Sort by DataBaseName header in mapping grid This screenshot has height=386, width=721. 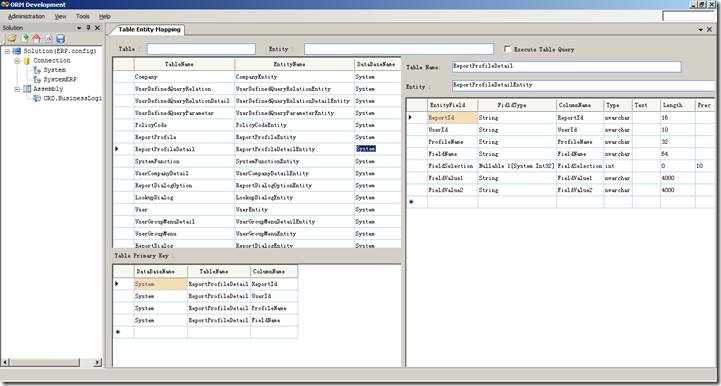pos(378,64)
